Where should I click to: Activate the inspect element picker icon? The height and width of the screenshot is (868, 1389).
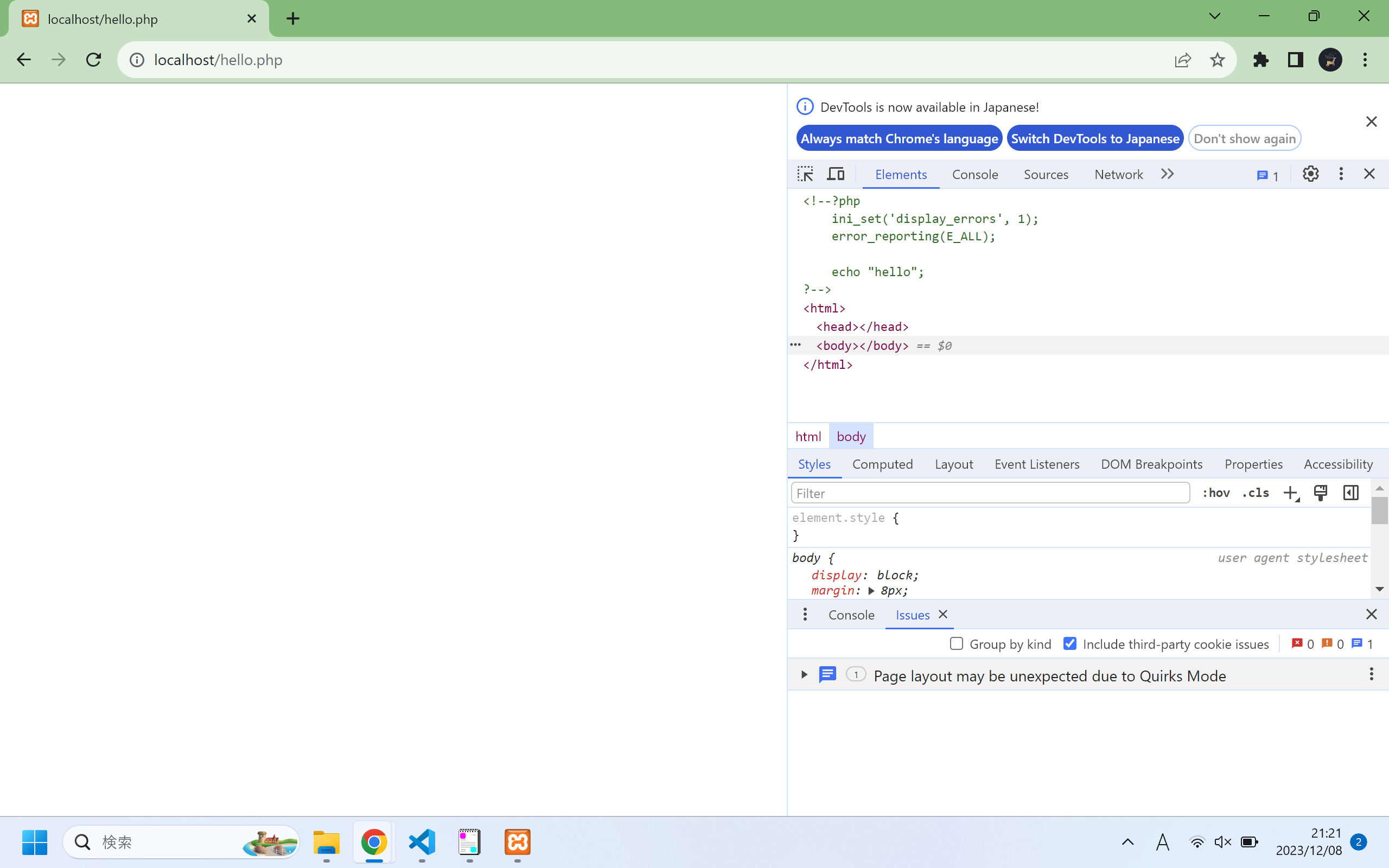805,174
